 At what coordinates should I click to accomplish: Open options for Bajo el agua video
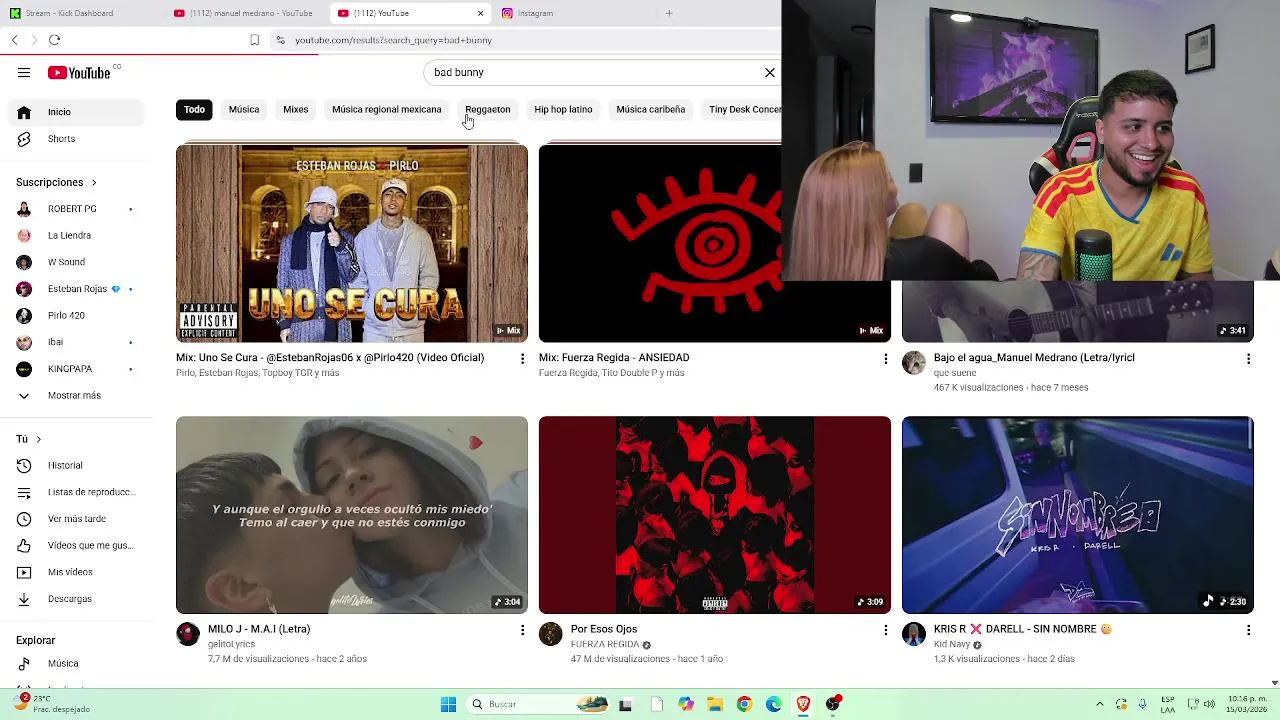(1248, 358)
